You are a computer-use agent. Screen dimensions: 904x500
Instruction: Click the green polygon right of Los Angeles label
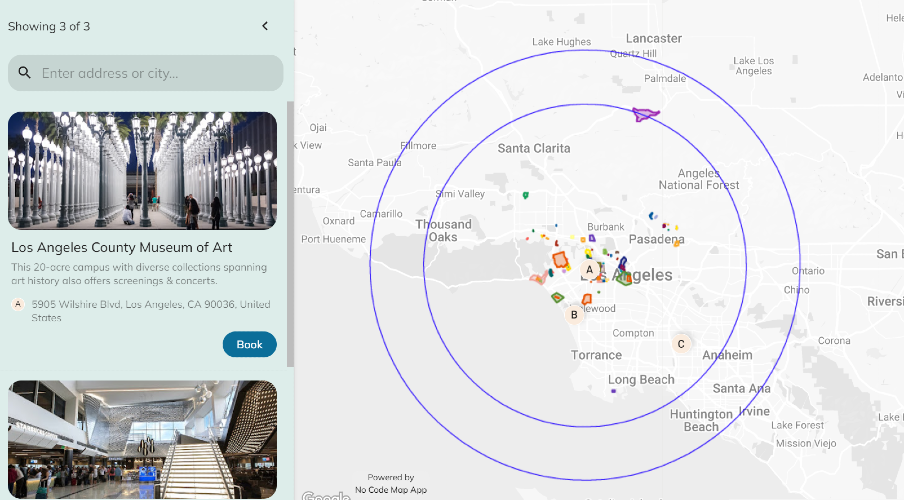[623, 279]
